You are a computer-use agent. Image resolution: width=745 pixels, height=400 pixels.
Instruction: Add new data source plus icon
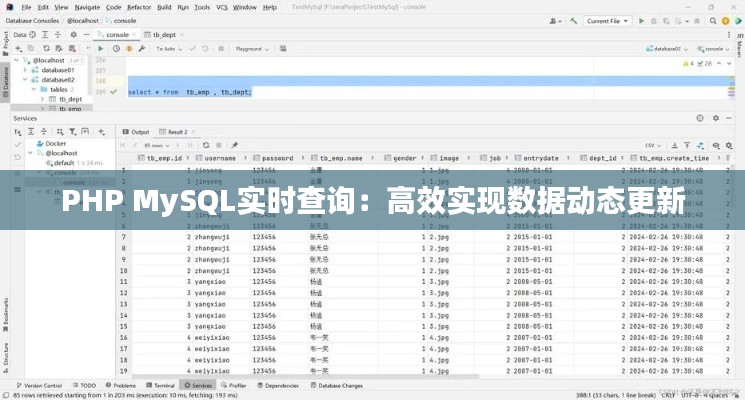click(x=18, y=48)
